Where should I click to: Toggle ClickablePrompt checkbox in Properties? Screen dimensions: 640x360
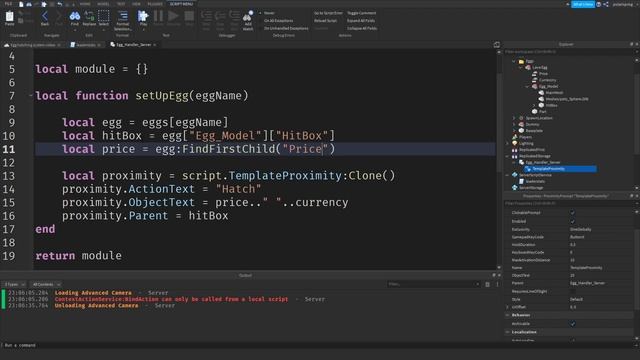(x=572, y=213)
